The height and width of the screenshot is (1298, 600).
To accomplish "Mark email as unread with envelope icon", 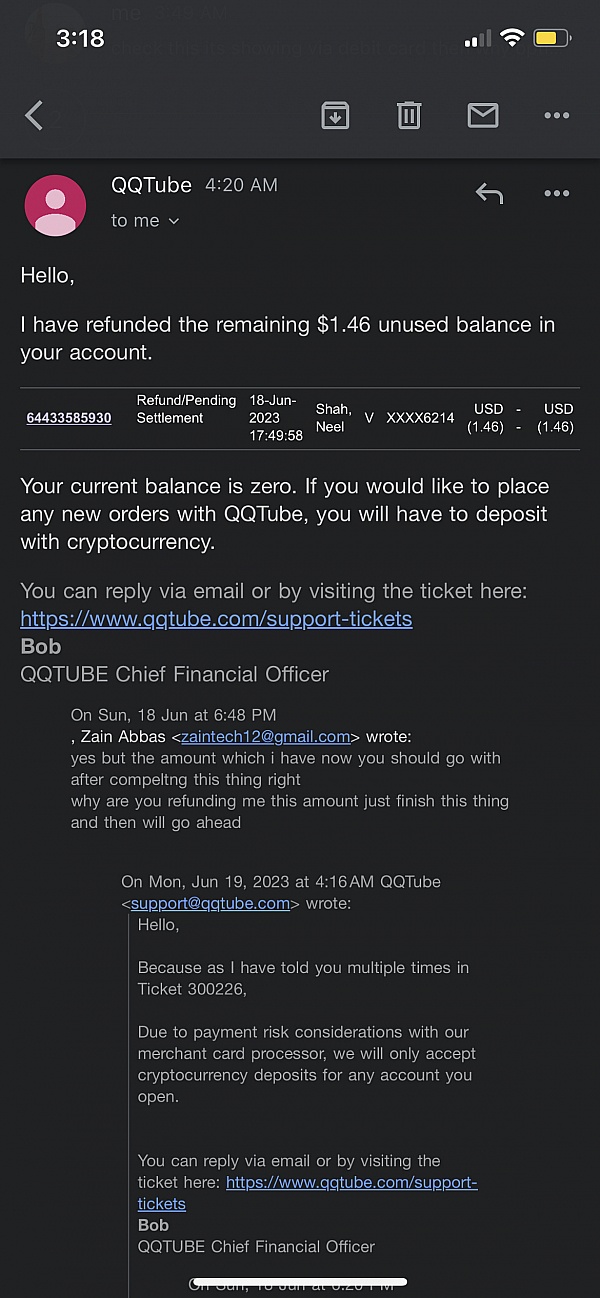I will [483, 116].
